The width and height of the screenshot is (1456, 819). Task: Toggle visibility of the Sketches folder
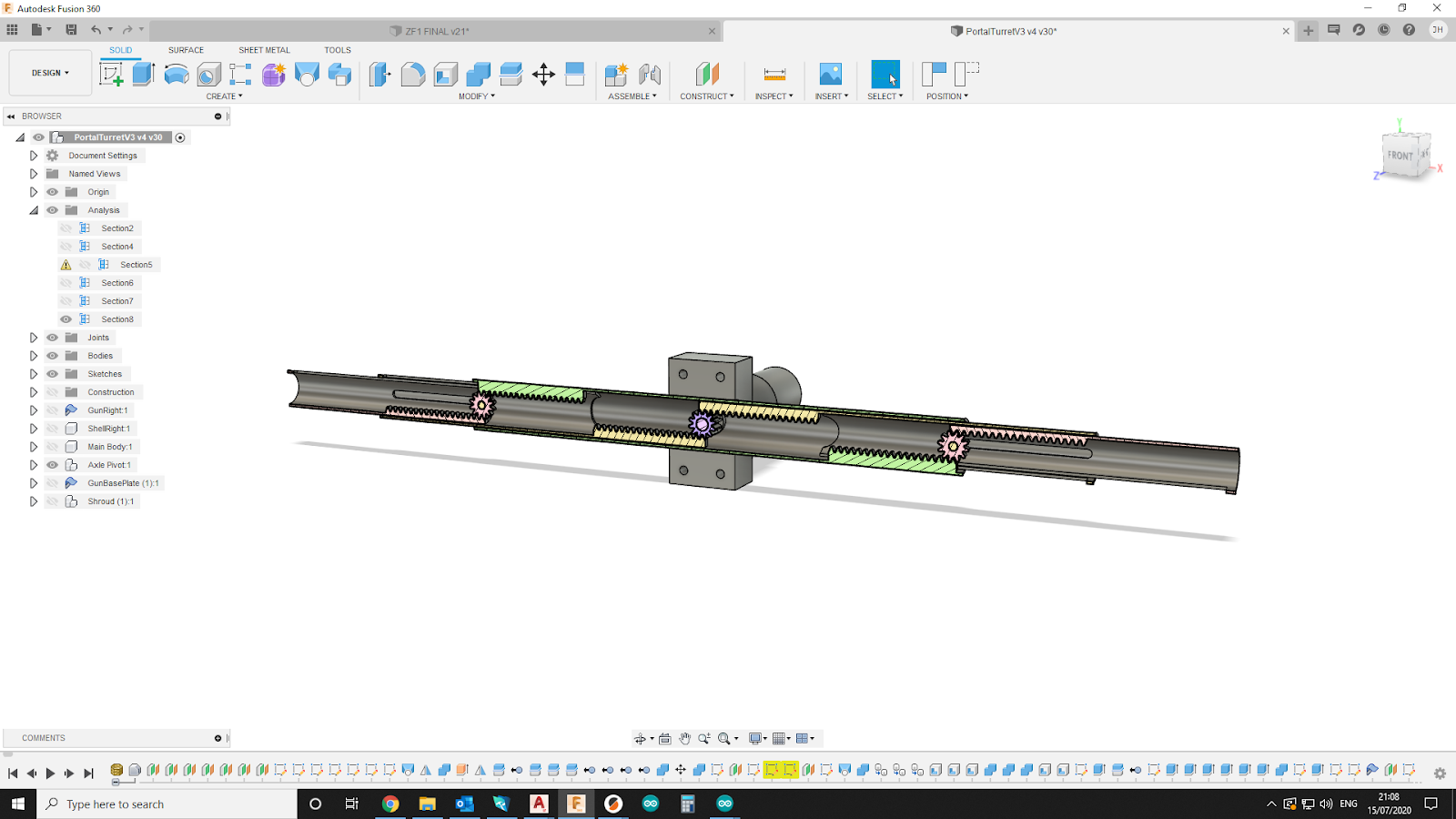coord(52,374)
